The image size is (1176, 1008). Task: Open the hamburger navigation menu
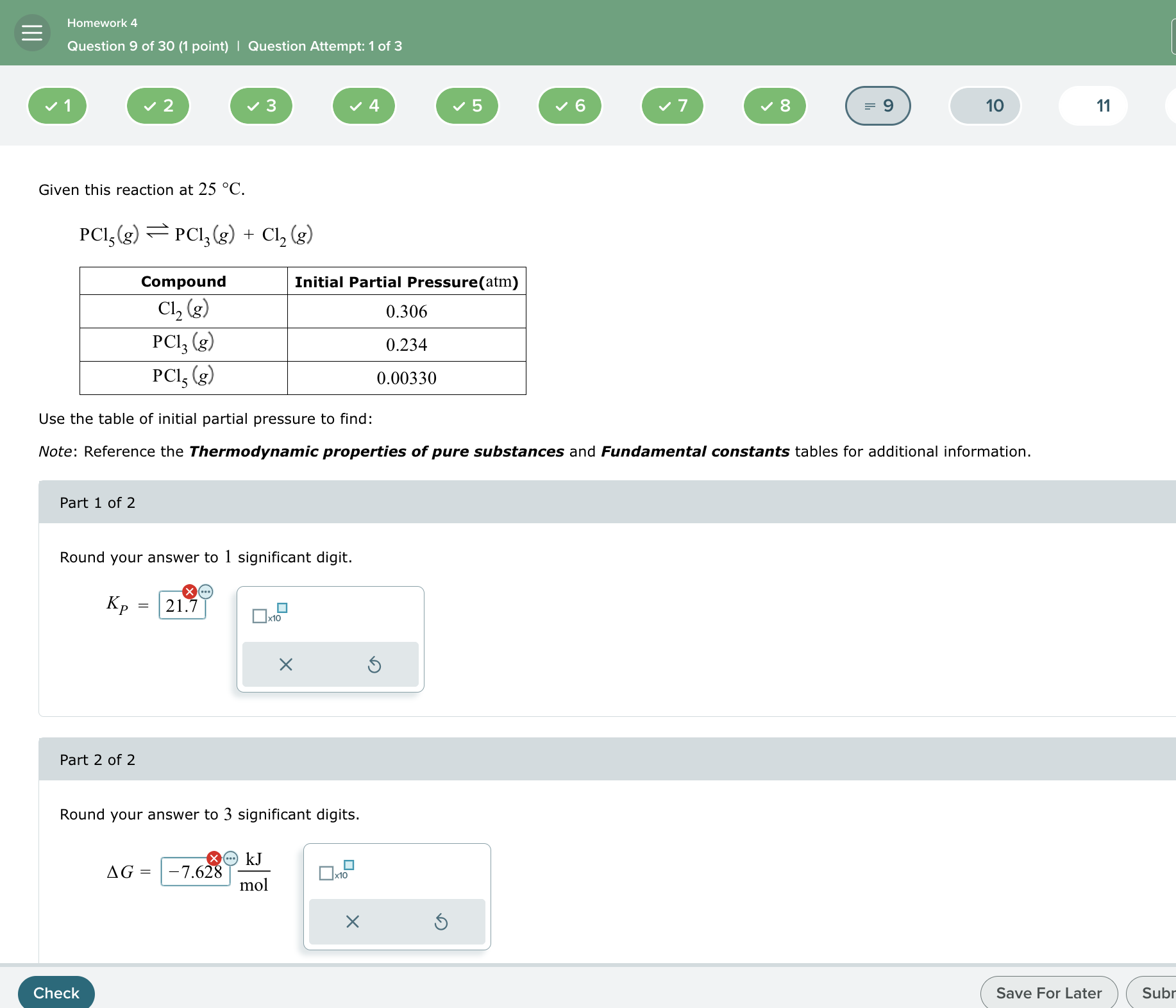pyautogui.click(x=31, y=33)
